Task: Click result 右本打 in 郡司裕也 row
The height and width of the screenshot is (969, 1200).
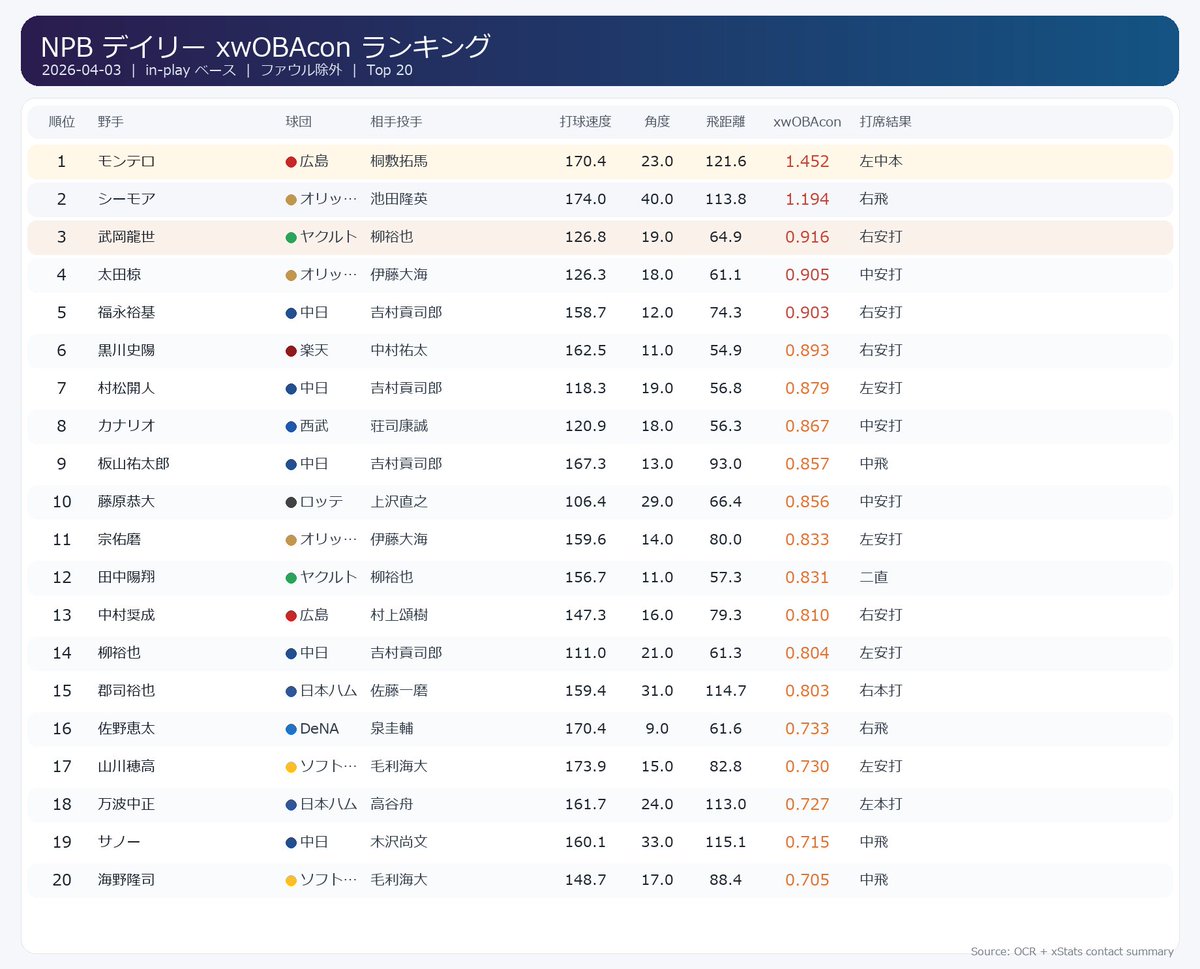Action: pos(881,690)
